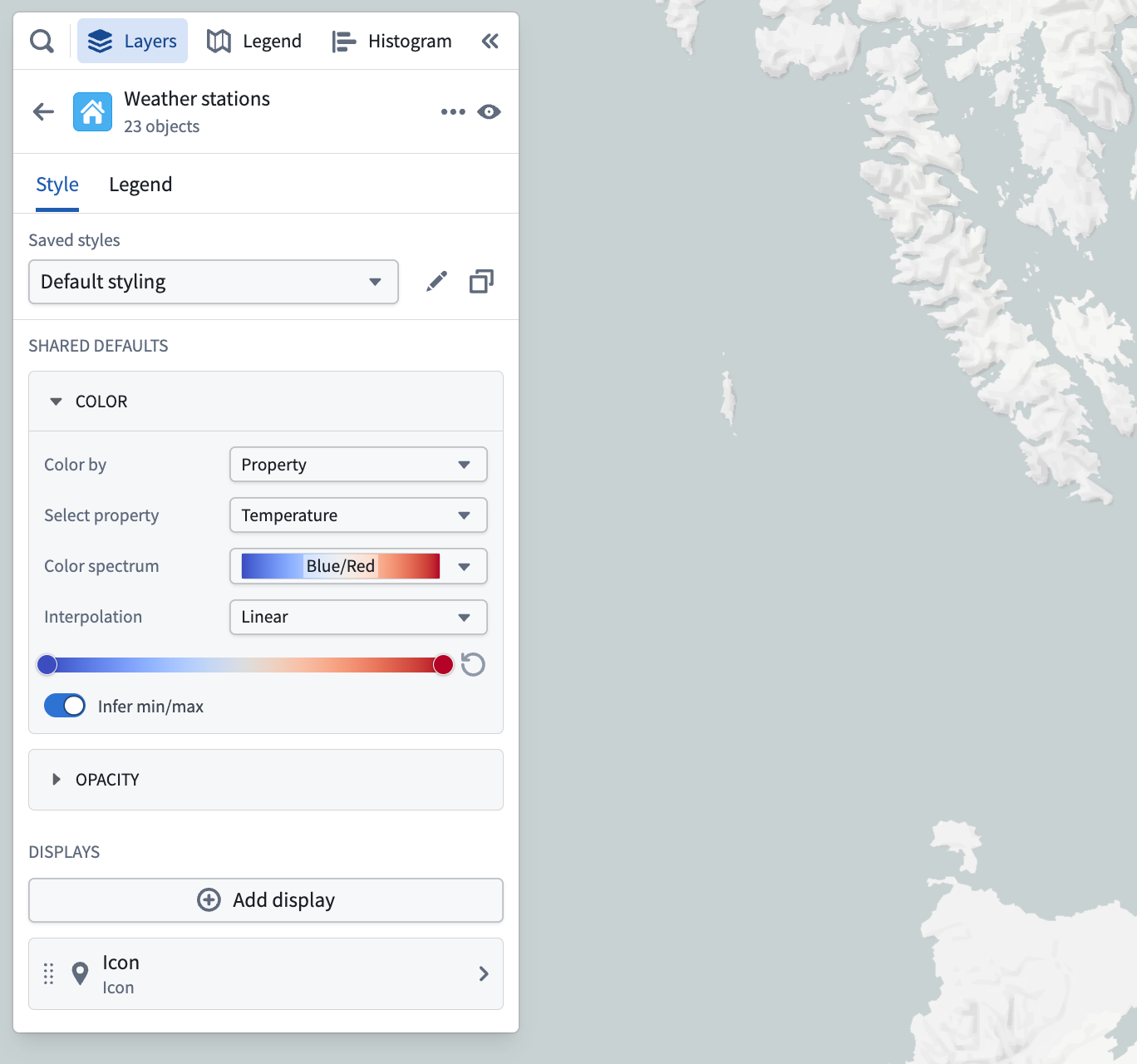The image size is (1137, 1064).
Task: Go back with the left arrow
Action: click(43, 111)
